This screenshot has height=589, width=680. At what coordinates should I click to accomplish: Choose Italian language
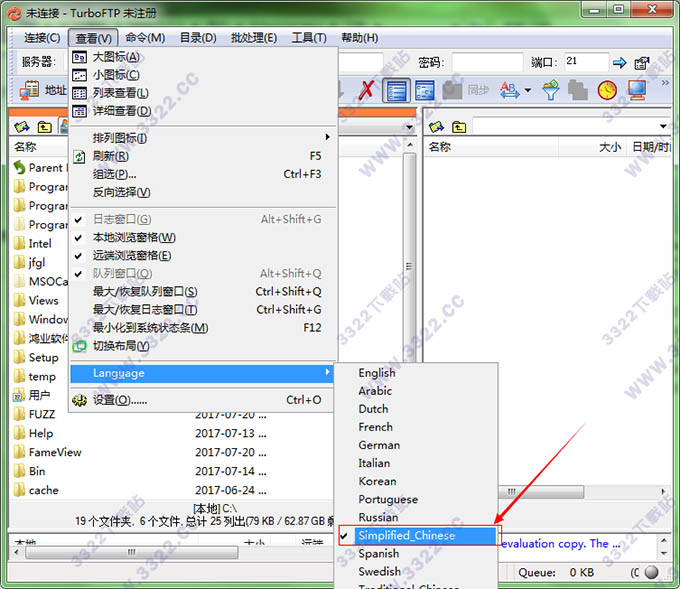[x=417, y=463]
